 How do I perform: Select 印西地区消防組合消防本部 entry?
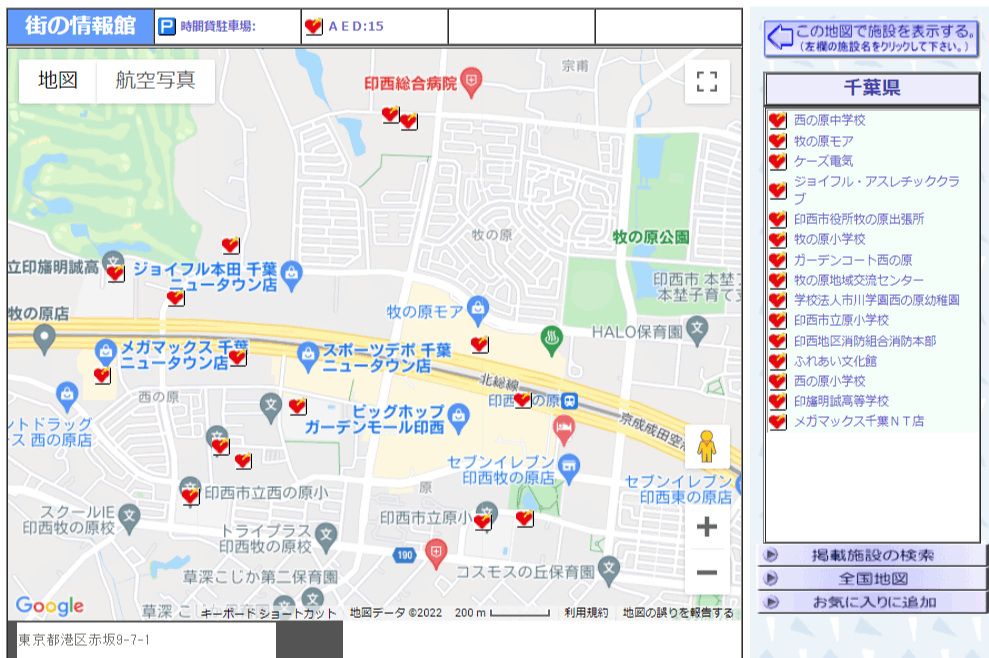coord(865,341)
